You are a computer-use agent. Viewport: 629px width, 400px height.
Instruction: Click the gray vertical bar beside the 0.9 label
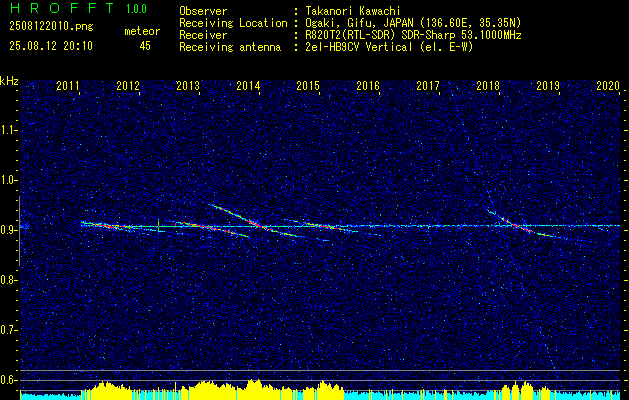[19, 231]
